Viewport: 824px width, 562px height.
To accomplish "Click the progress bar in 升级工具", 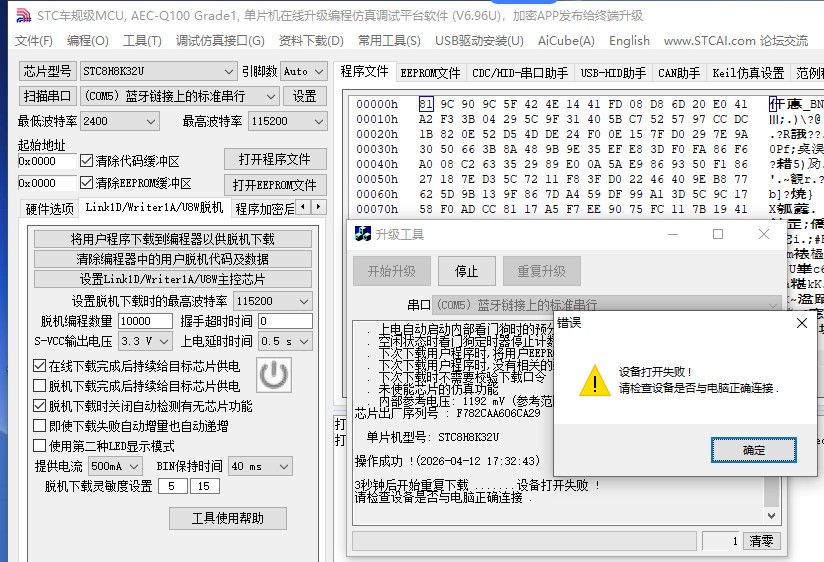I will (524, 541).
